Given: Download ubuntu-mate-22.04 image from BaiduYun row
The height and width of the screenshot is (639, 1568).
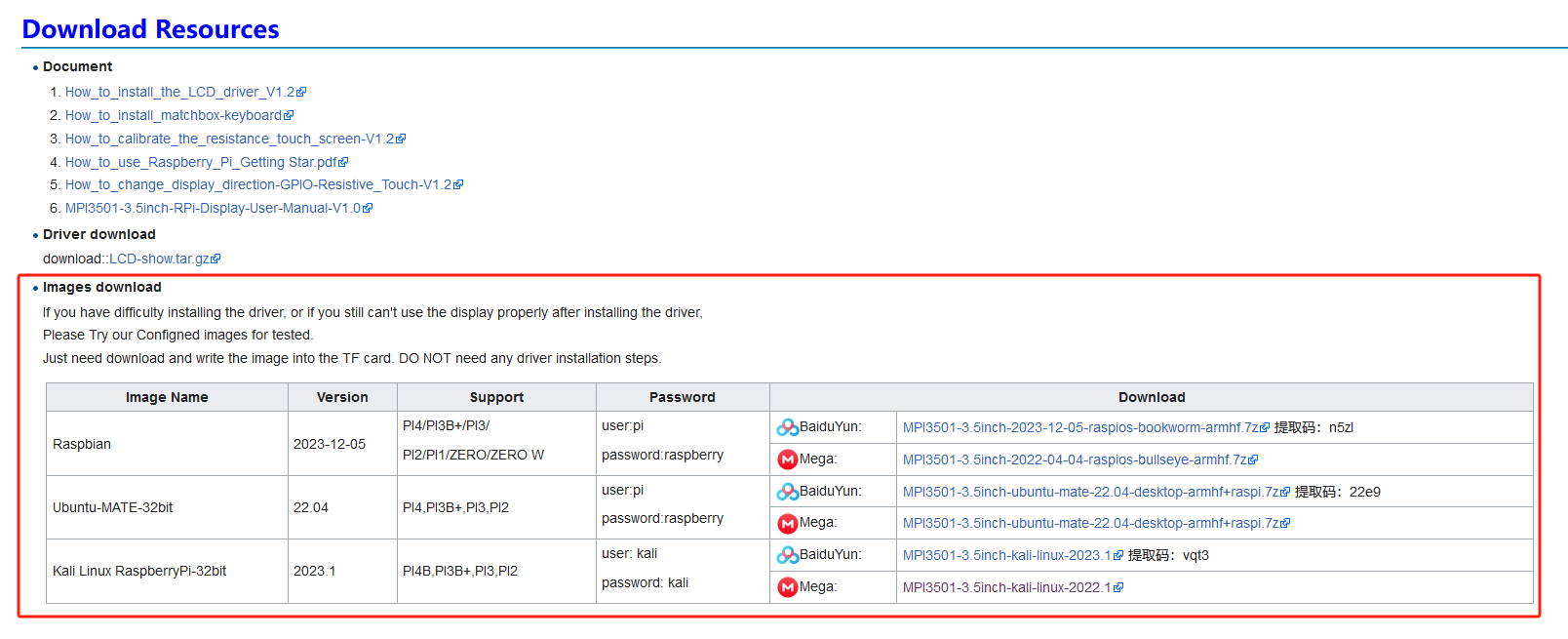Looking at the screenshot, I should (1090, 492).
